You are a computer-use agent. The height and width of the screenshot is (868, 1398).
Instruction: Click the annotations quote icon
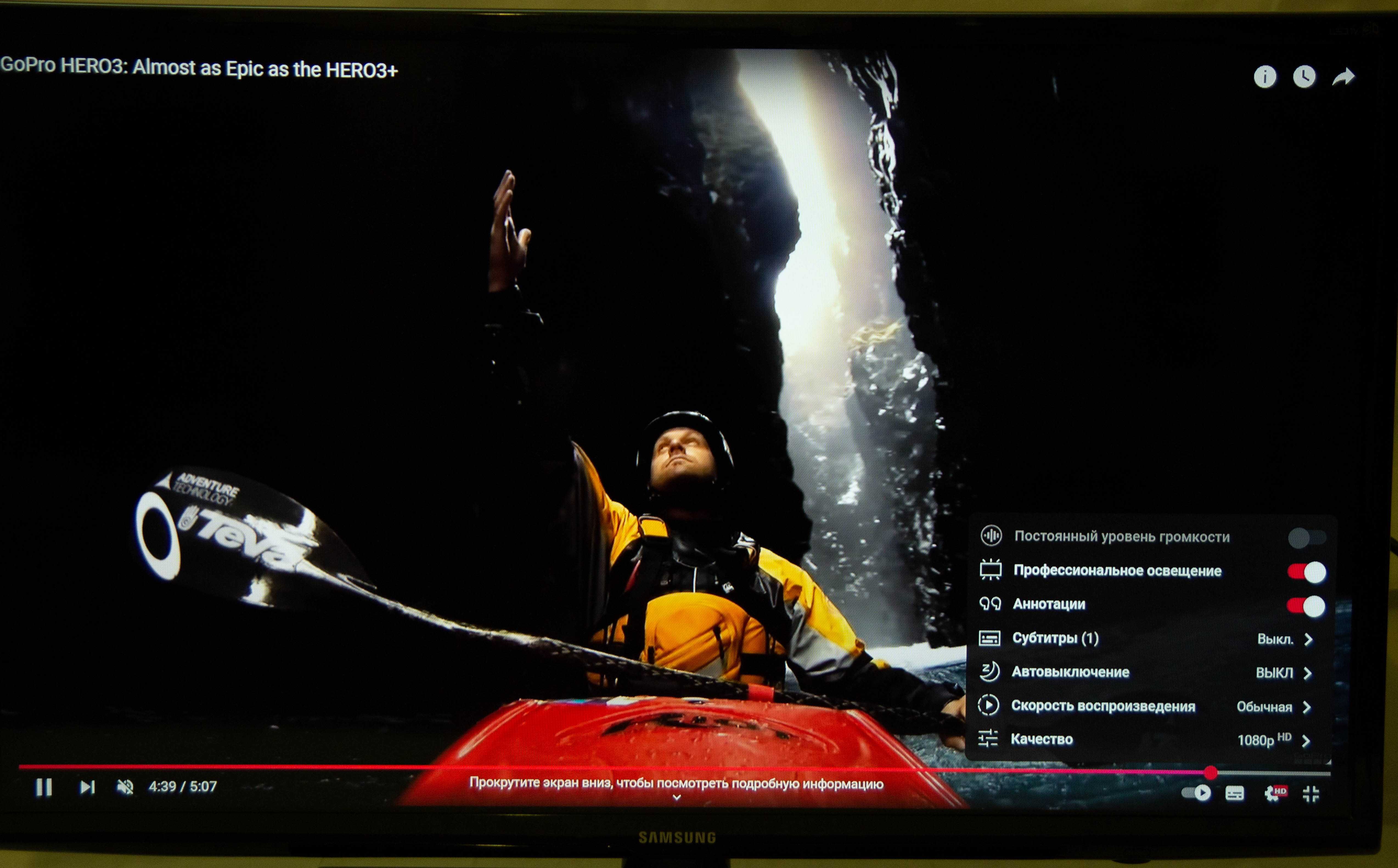click(x=990, y=603)
